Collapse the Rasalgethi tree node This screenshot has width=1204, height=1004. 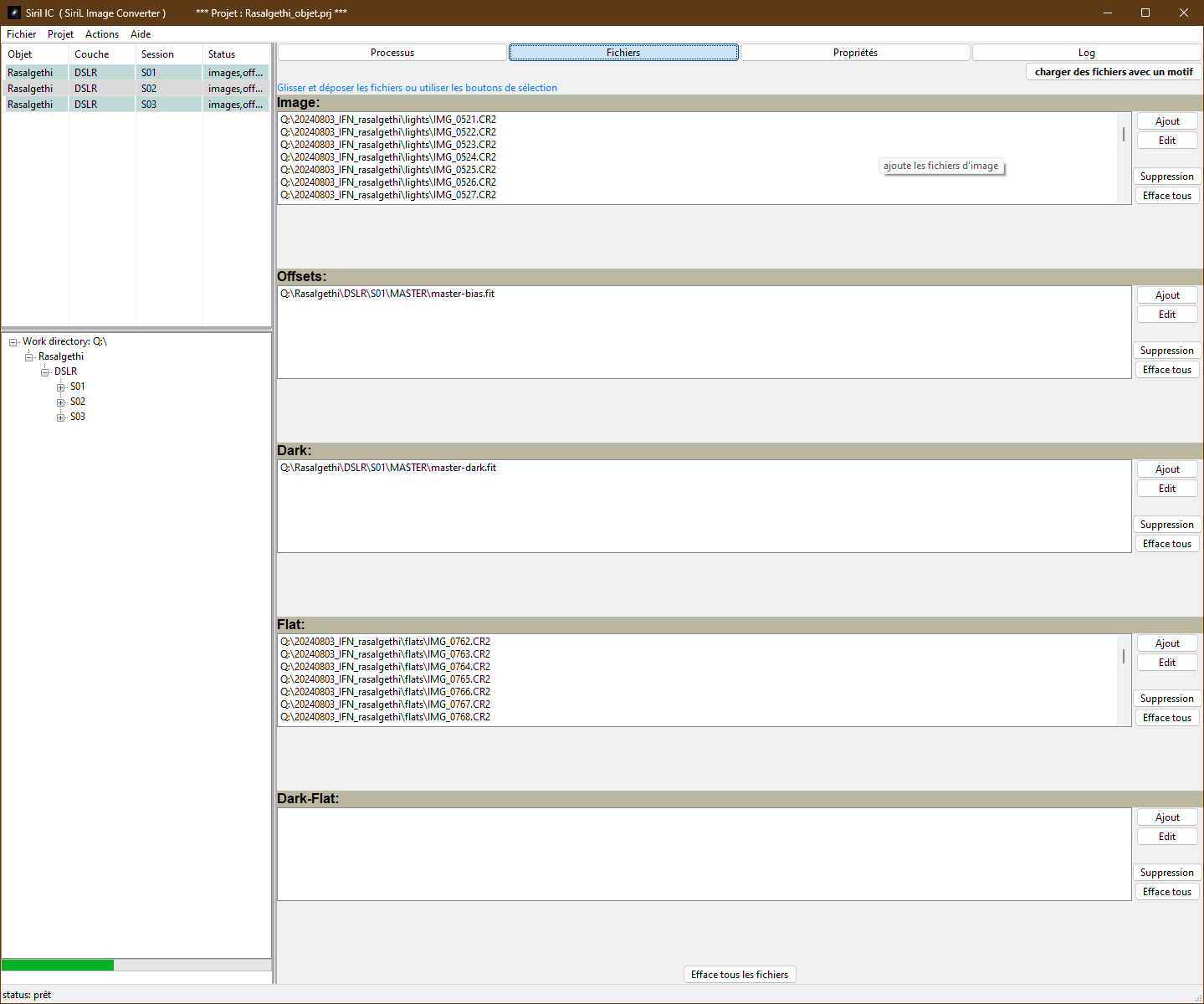click(x=29, y=357)
